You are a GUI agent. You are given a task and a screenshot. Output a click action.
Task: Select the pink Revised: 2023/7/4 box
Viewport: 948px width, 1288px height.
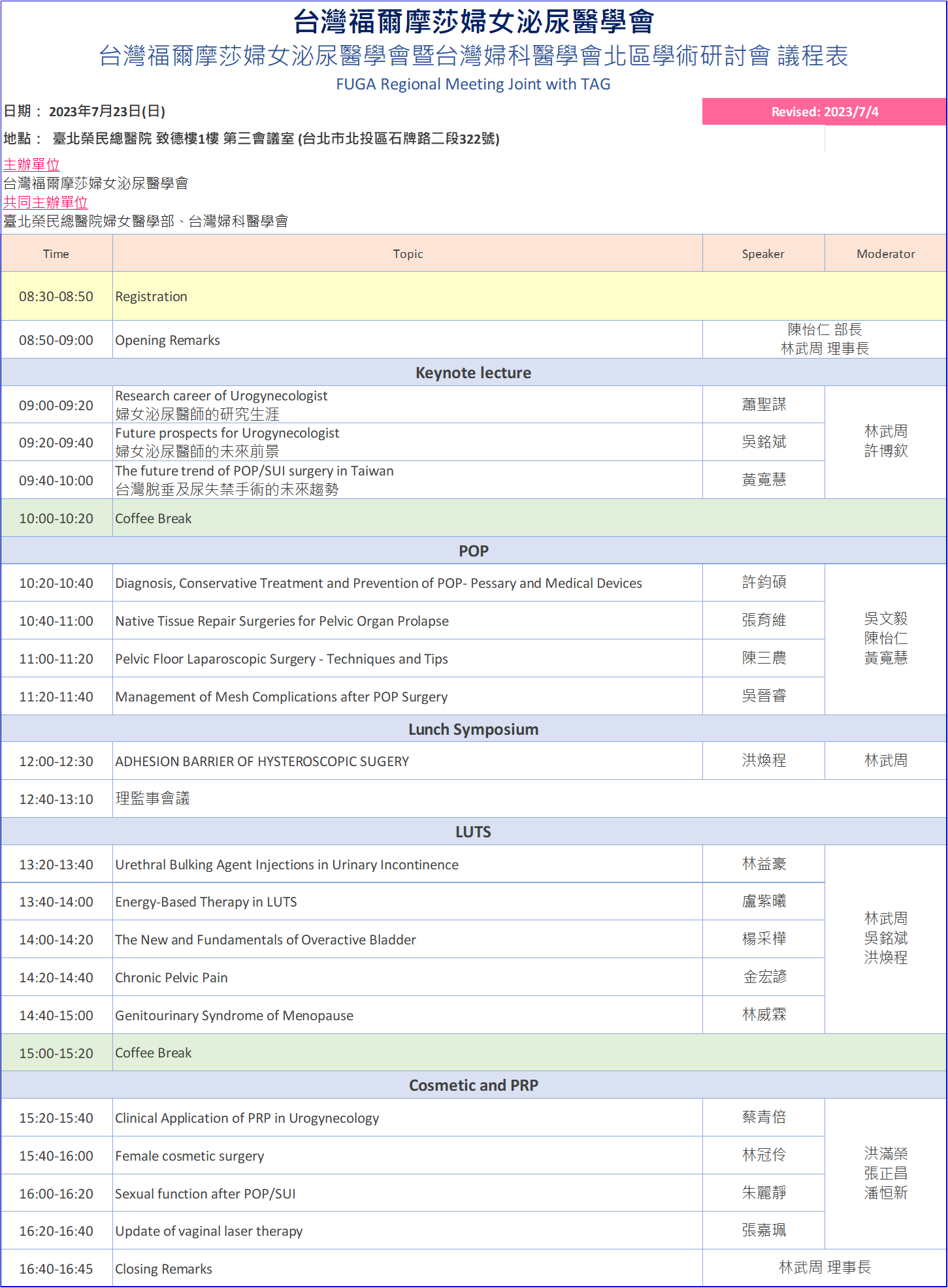click(824, 112)
